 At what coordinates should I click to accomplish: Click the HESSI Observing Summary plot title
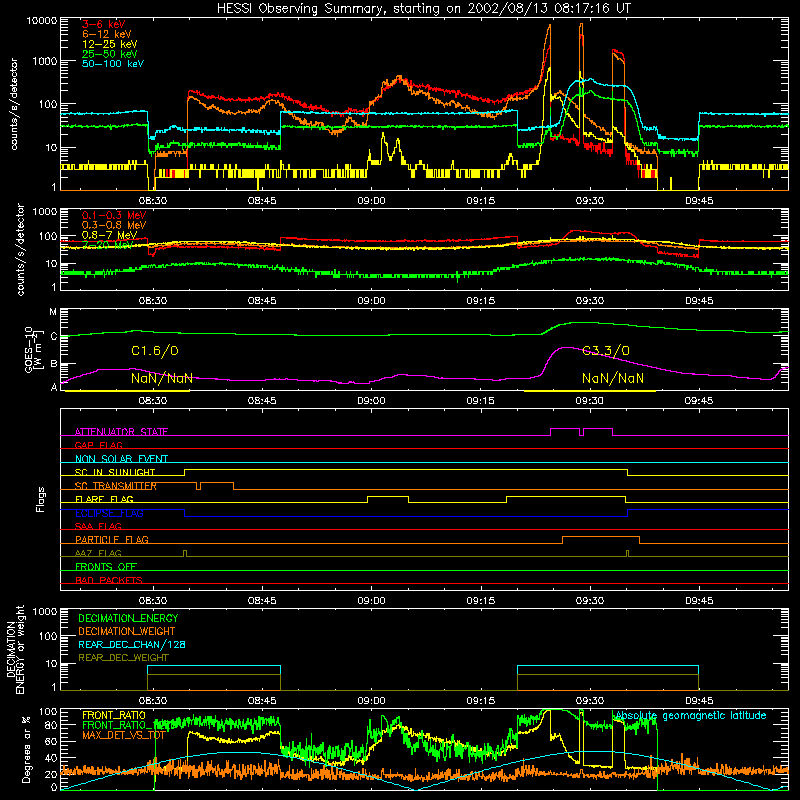(x=423, y=9)
